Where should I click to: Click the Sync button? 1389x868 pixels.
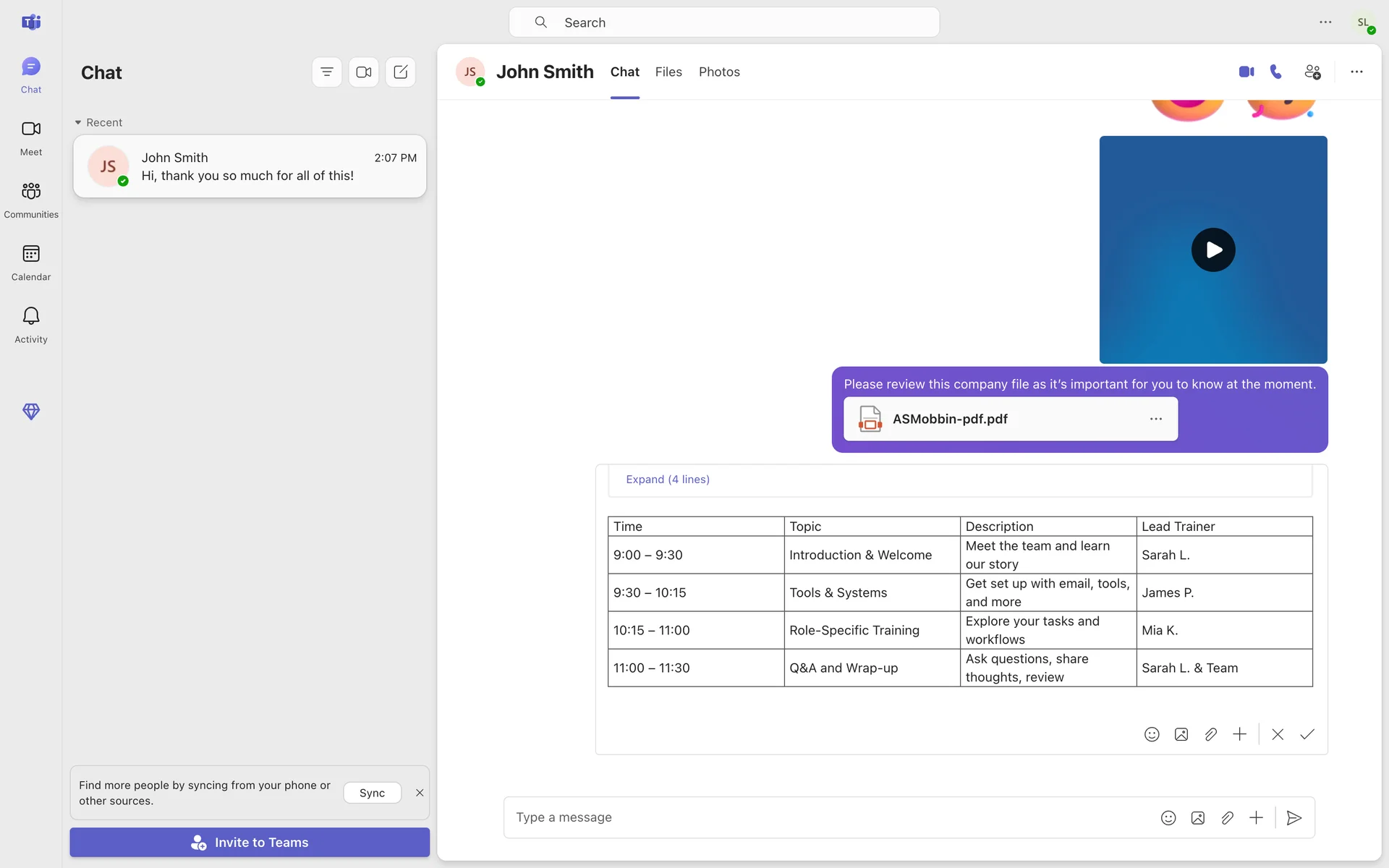(372, 793)
